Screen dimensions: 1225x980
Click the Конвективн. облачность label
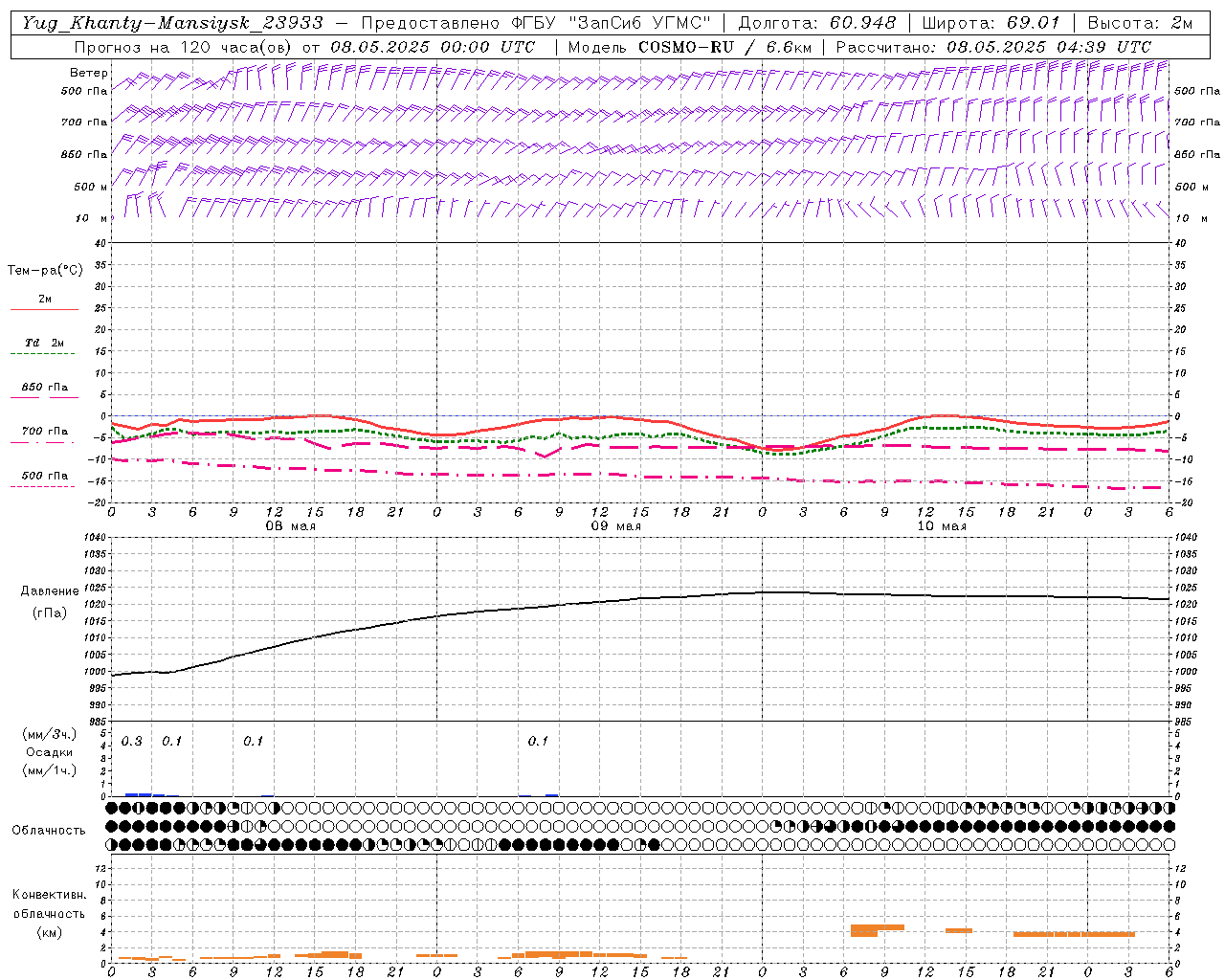pos(49,904)
